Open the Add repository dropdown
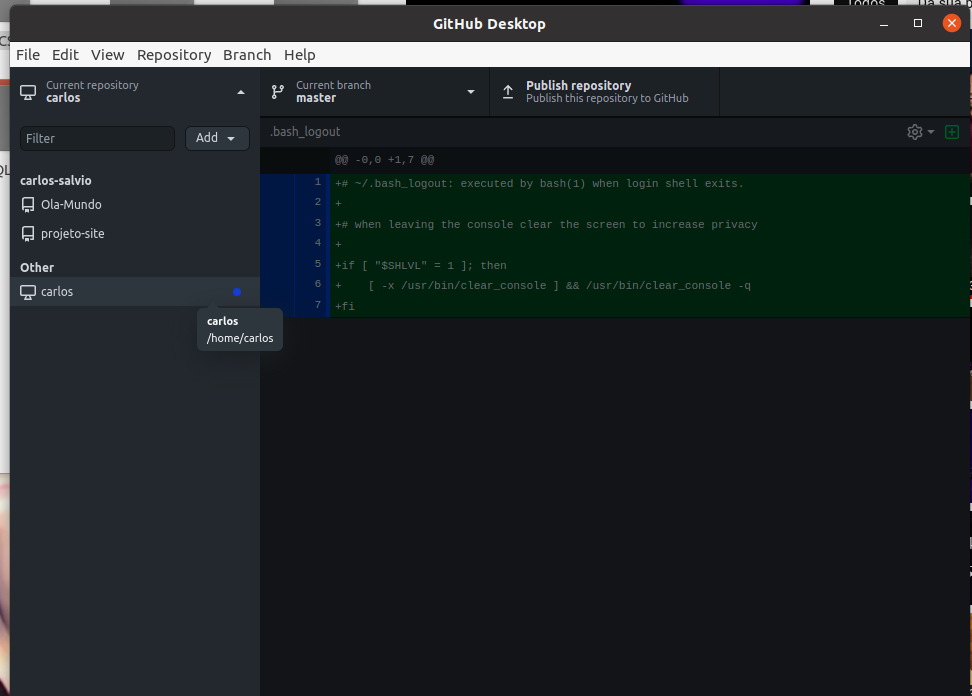This screenshot has height=696, width=972. [x=217, y=137]
